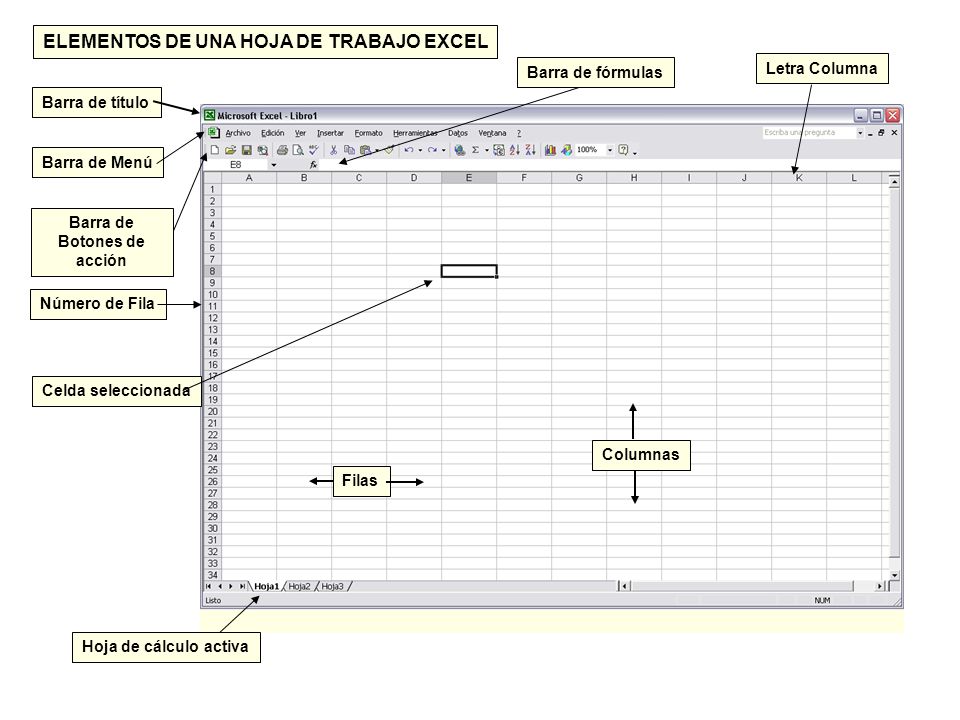Click the Excel workbook icon beside Archivo
This screenshot has width=960, height=720.
point(214,132)
